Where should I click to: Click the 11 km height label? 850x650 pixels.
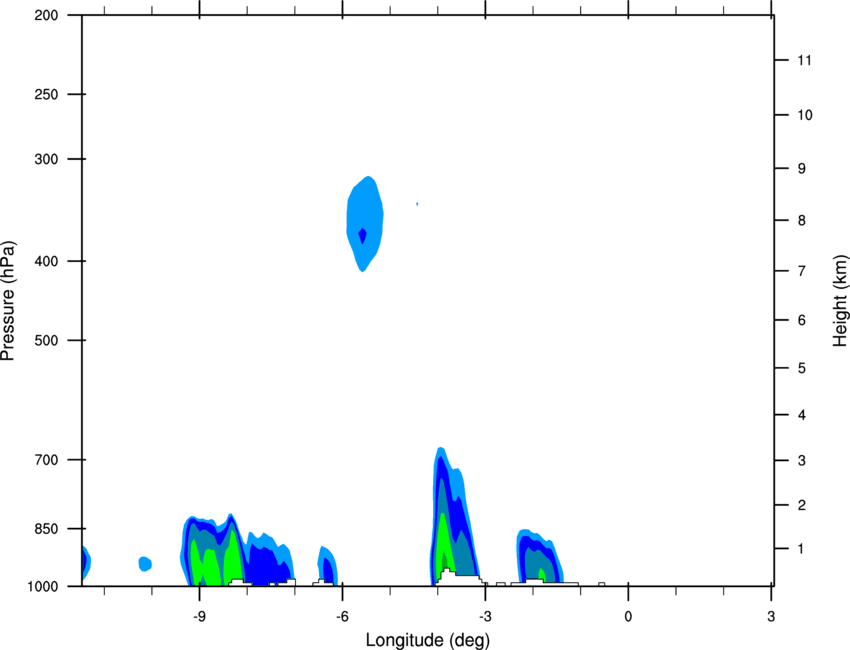[804, 60]
